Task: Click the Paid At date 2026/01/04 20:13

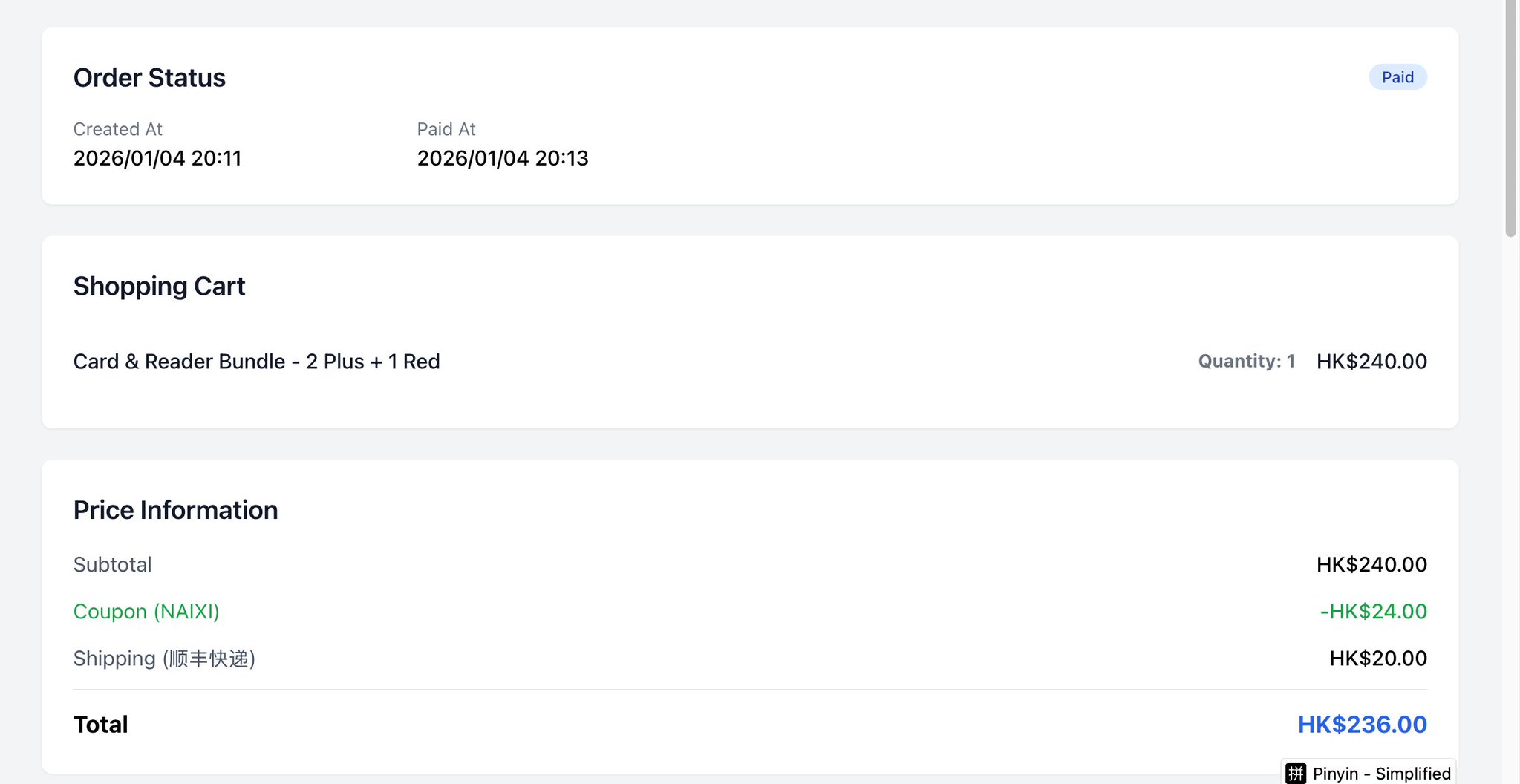Action: 502,158
